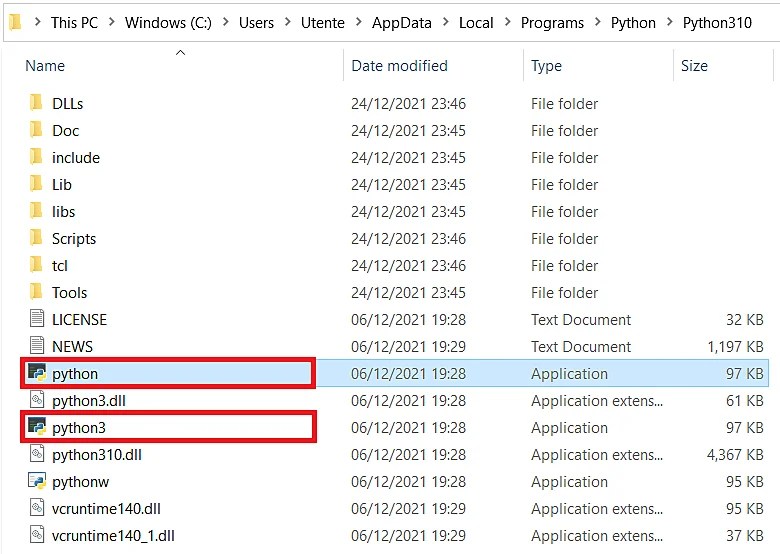The height and width of the screenshot is (554, 780).
Task: Navigate to Python breadcrumb segment
Action: tap(633, 22)
